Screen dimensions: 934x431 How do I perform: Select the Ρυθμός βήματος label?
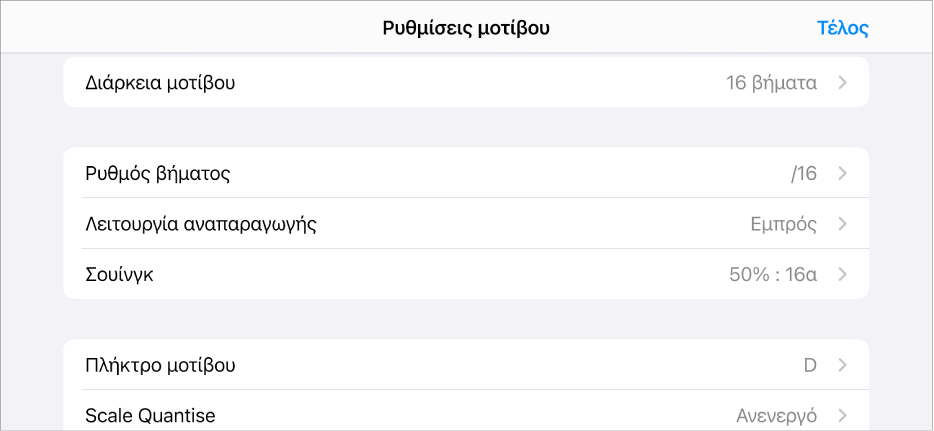click(x=158, y=174)
